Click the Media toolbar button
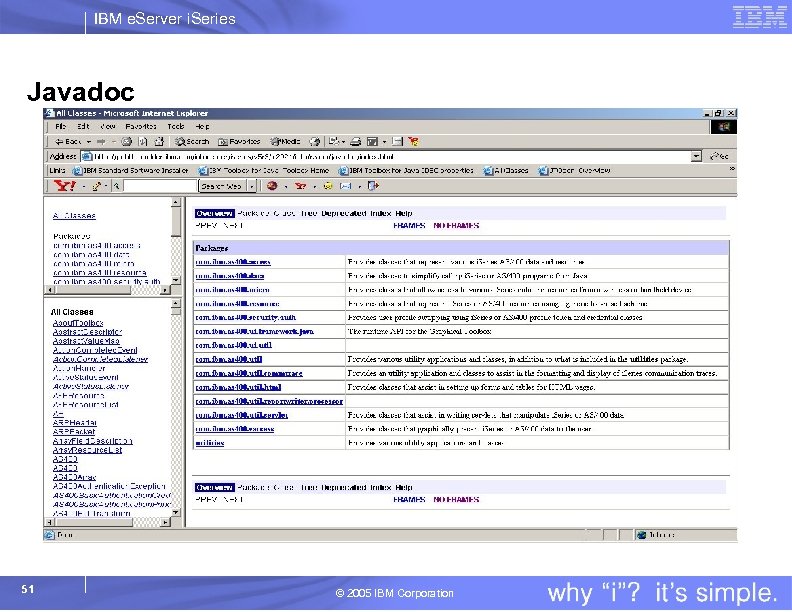The height and width of the screenshot is (612, 792). [x=285, y=142]
